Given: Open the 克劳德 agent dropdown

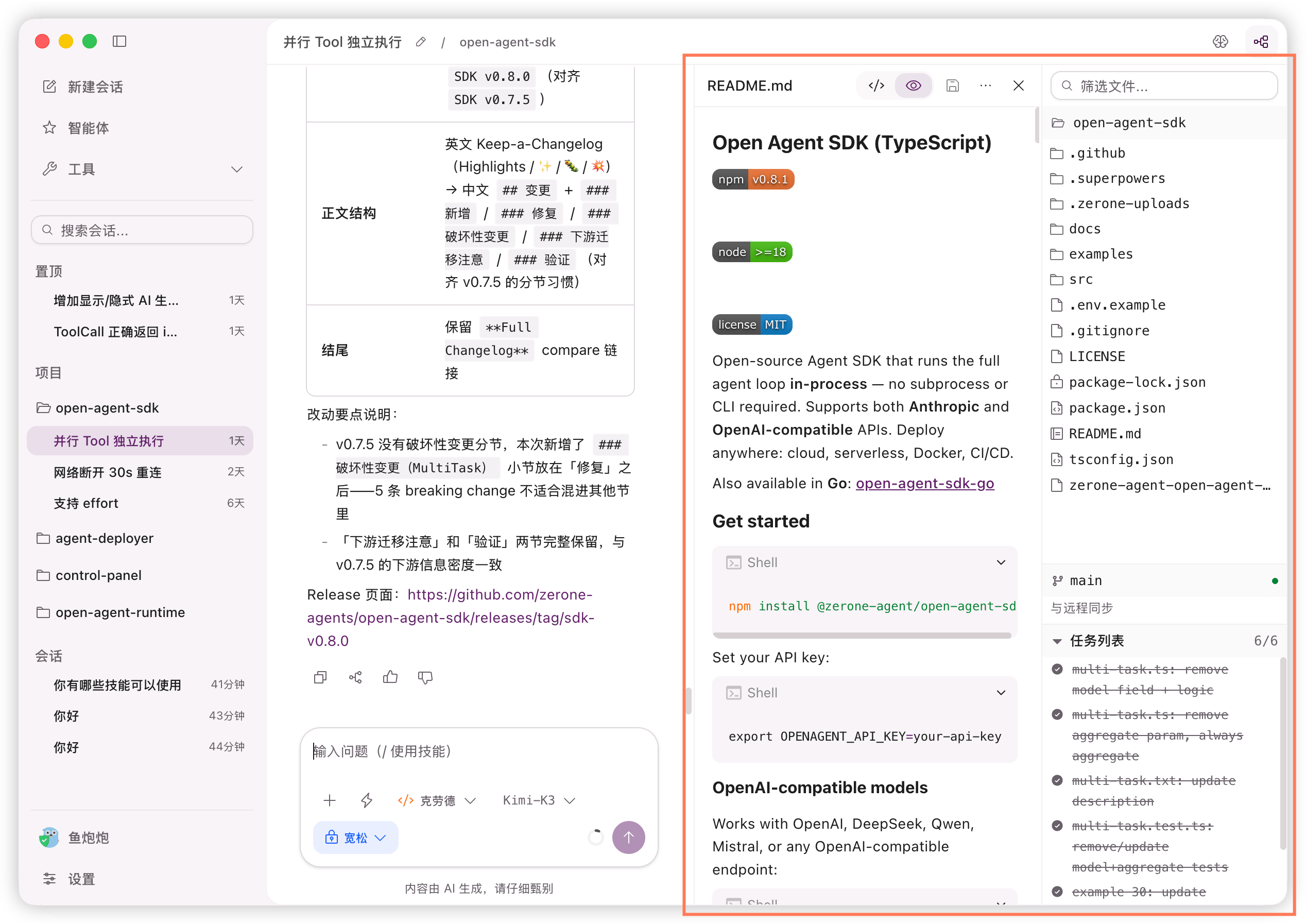Looking at the screenshot, I should tap(437, 800).
